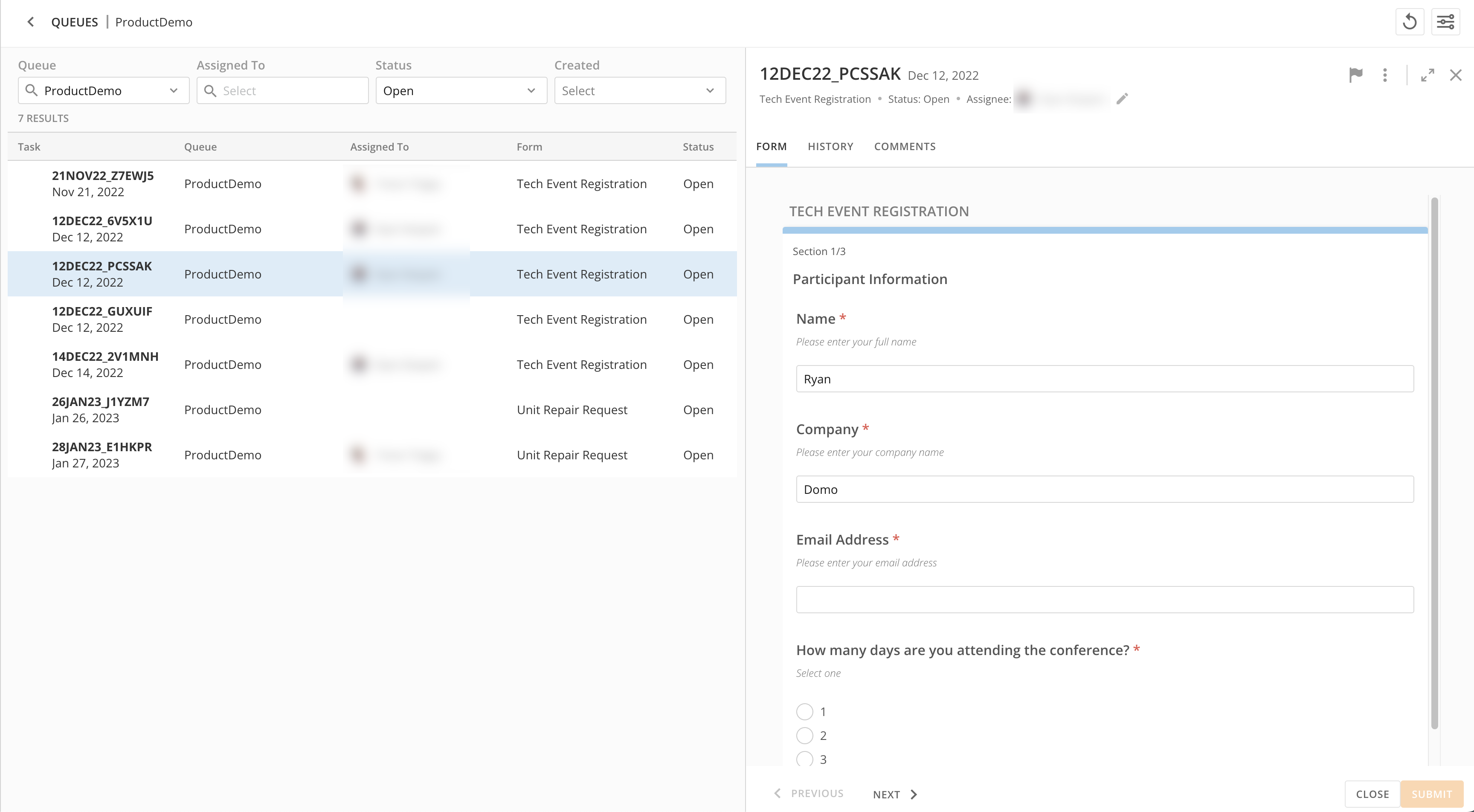1474x812 pixels.
Task: Select 1 day attending radio option
Action: [804, 711]
